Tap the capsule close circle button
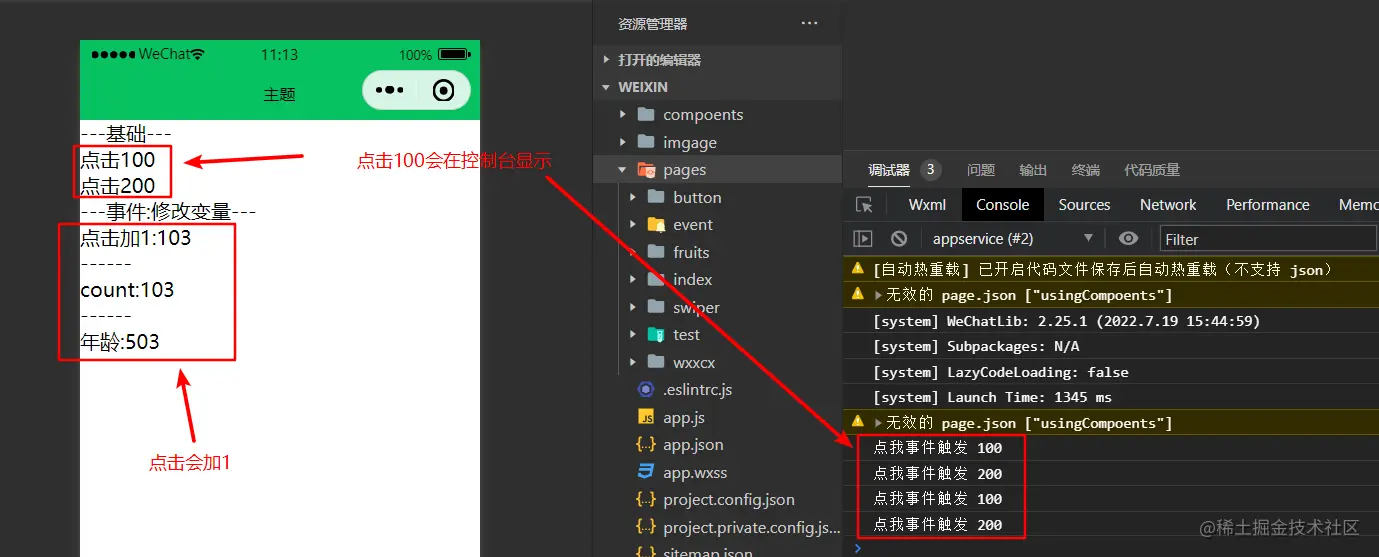The width and height of the screenshot is (1379, 557). click(444, 91)
